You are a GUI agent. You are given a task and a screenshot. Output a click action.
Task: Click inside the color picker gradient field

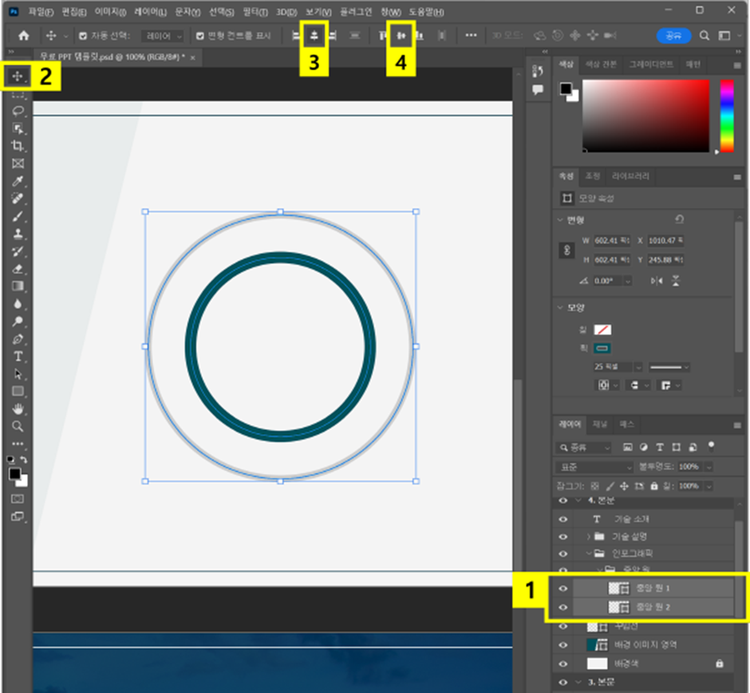[645, 115]
